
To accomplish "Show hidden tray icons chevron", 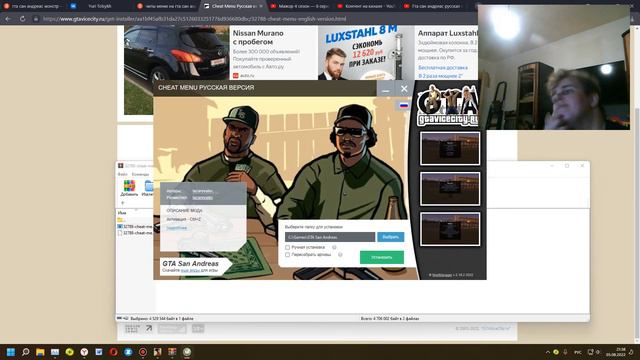I will [x=548, y=352].
